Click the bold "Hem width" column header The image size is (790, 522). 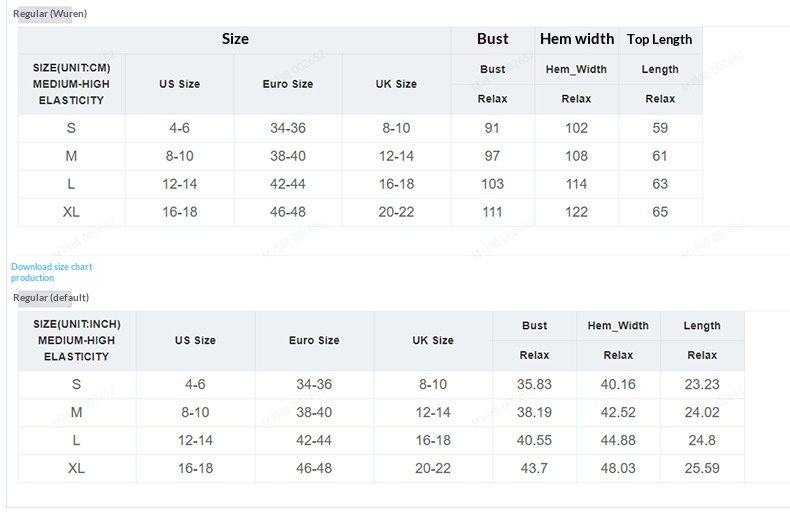[577, 39]
